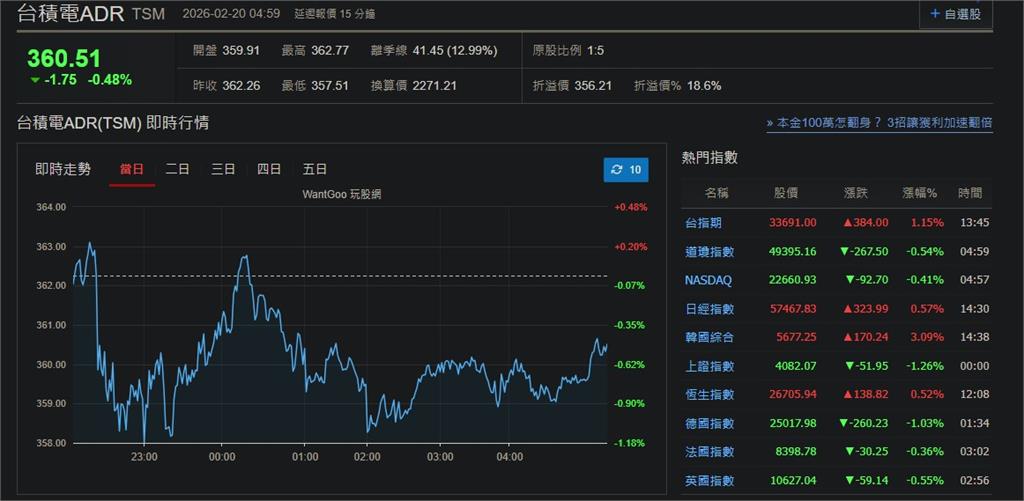Screen dimensions: 1024x501
Task: Click the TSM ticker symbol in header
Action: click(x=149, y=14)
